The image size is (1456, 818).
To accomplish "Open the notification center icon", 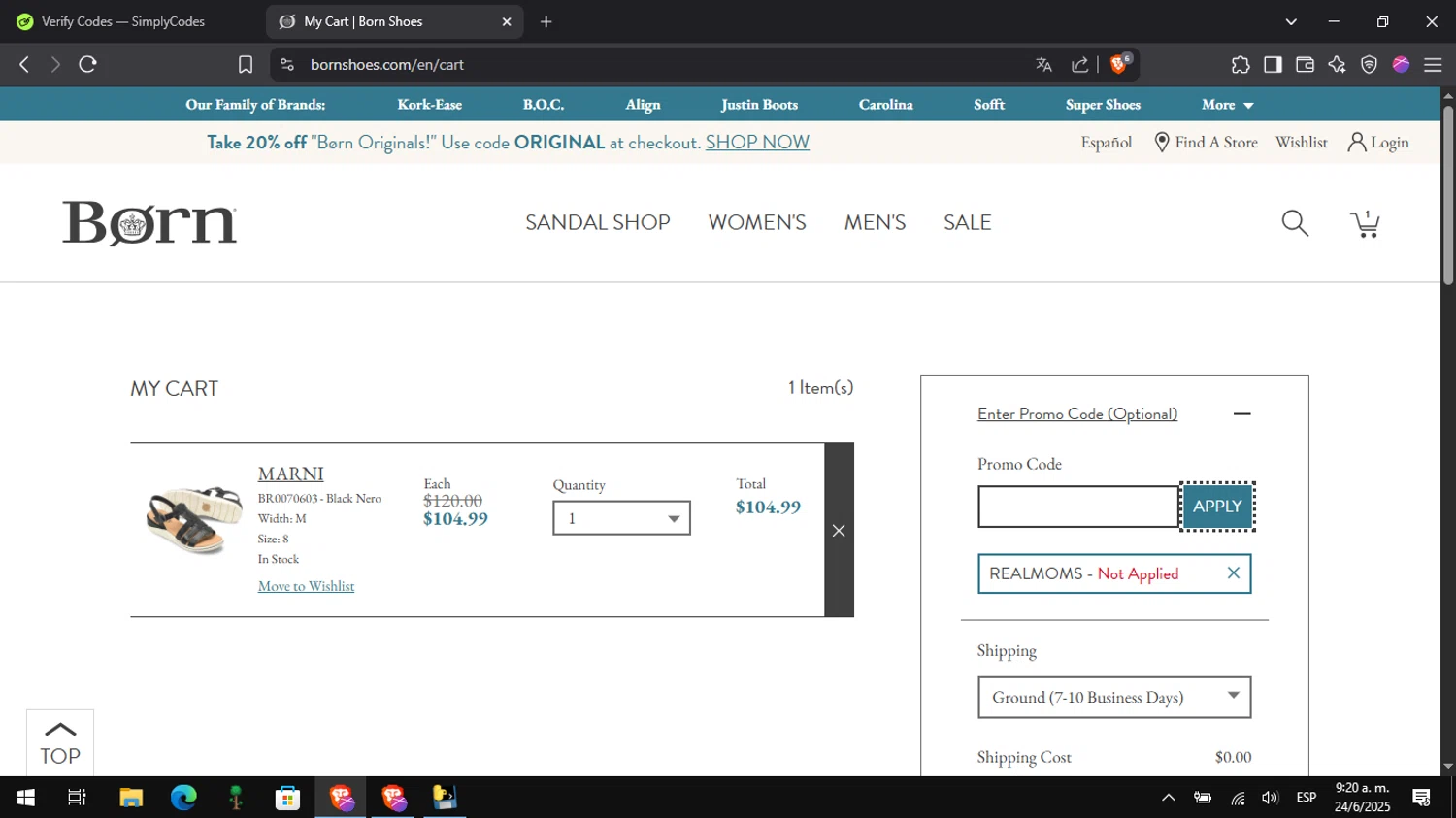I will (1422, 798).
